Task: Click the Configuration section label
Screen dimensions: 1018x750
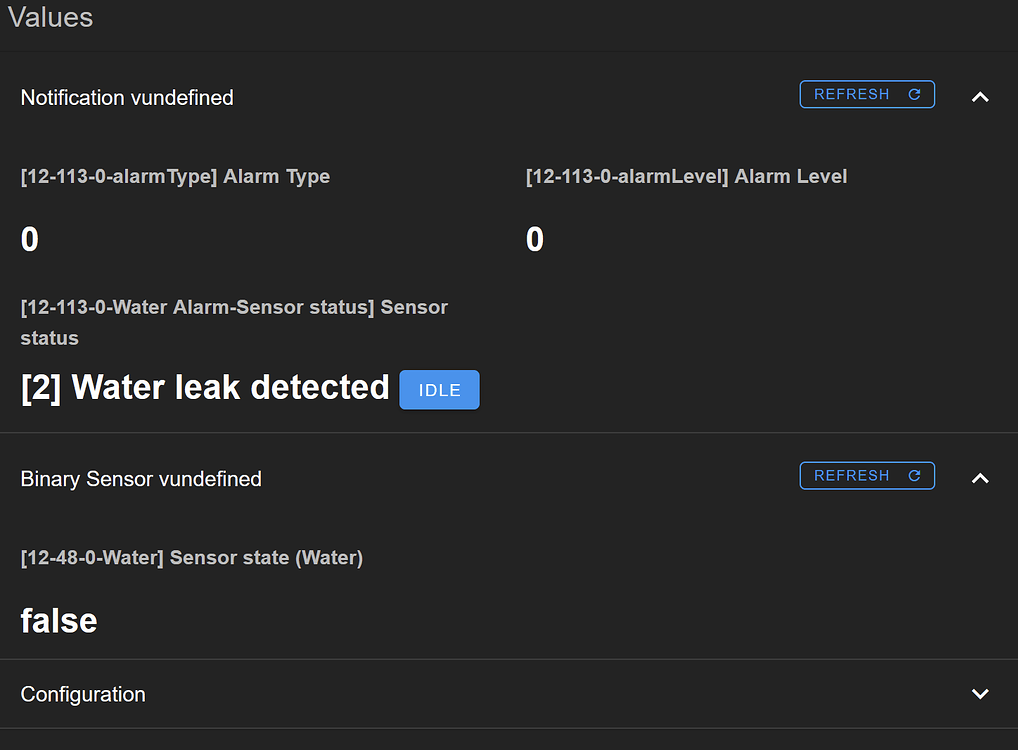Action: 83,693
